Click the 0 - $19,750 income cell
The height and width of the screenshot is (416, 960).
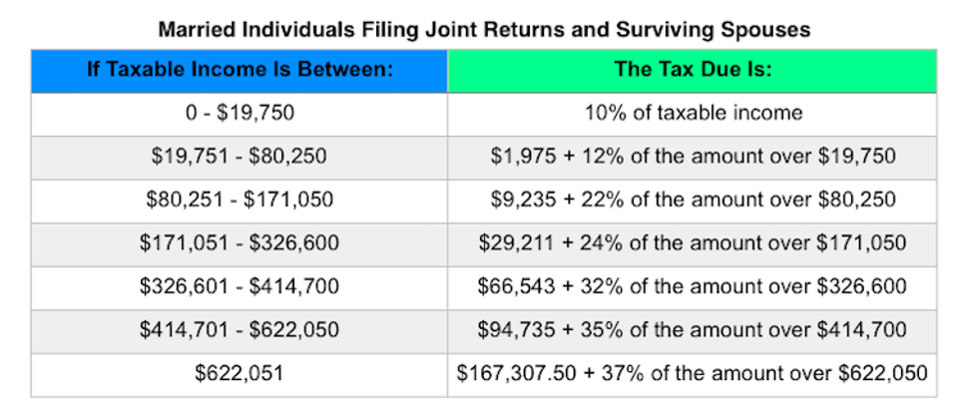click(x=239, y=114)
